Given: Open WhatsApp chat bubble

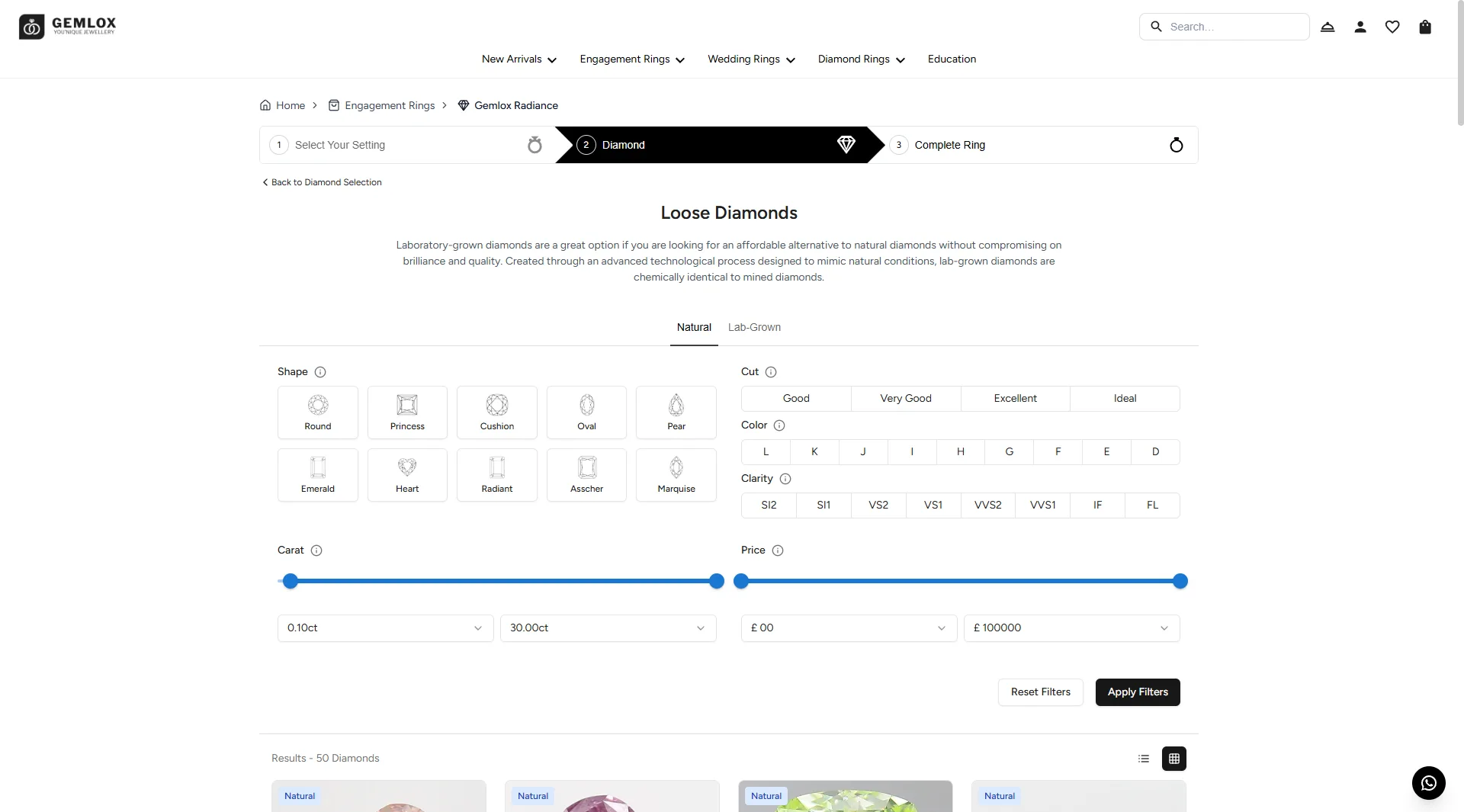Looking at the screenshot, I should pos(1428,782).
